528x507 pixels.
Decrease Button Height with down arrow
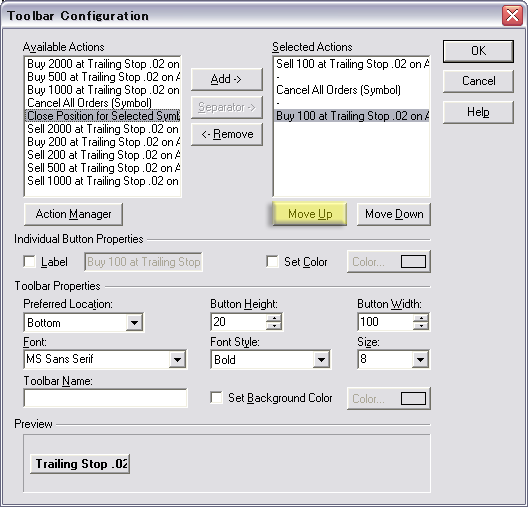274,326
